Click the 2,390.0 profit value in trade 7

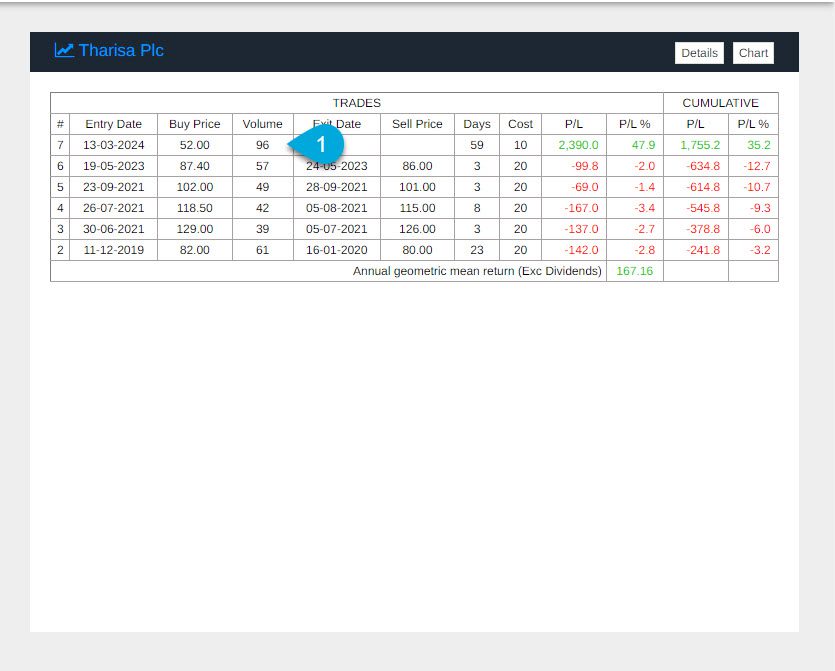click(x=578, y=145)
